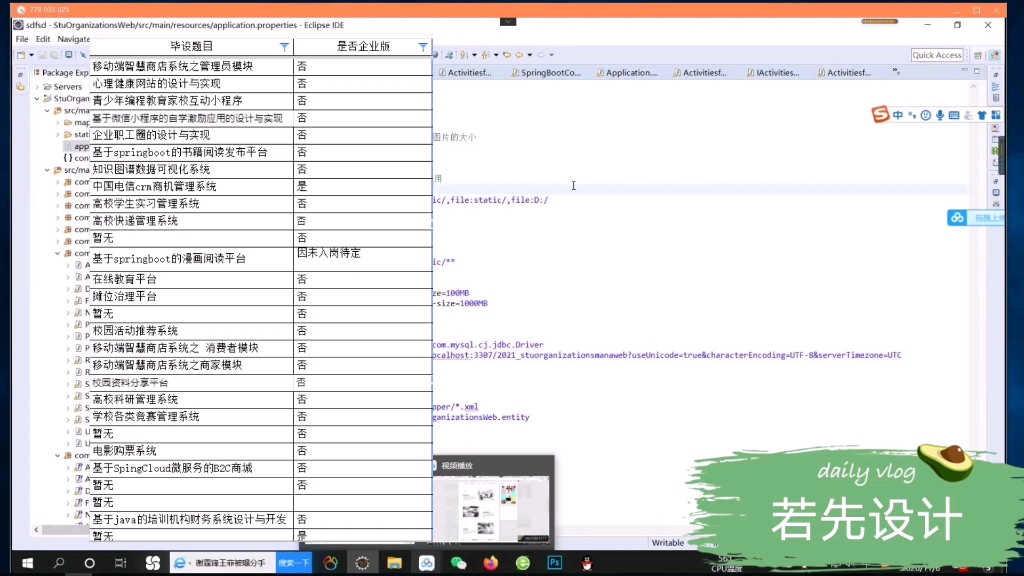Open File Explorer from the taskbar
This screenshot has height=576, width=1024.
(394, 562)
